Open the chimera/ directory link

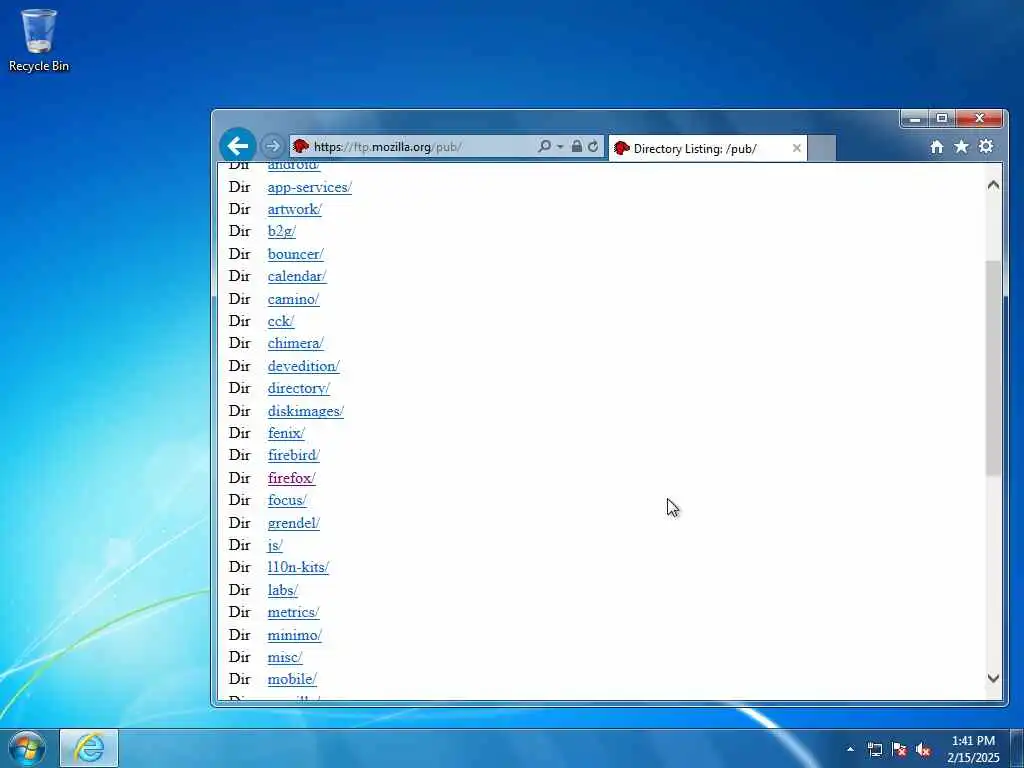coord(296,344)
